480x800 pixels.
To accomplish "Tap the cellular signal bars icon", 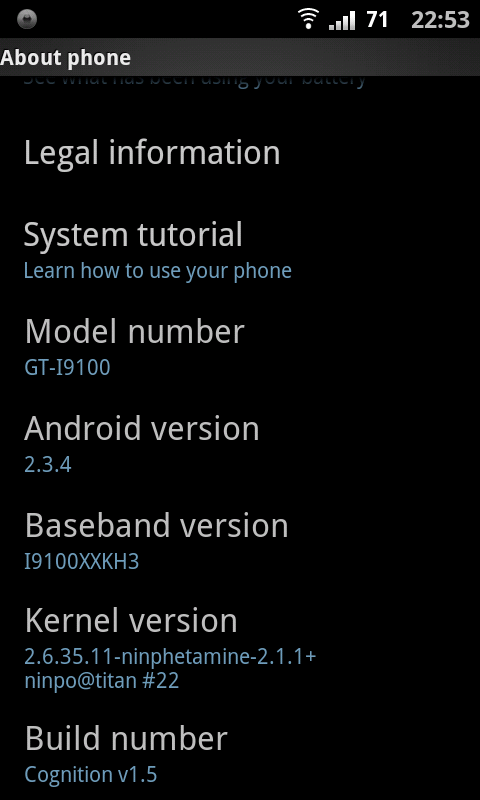I will [x=342, y=21].
